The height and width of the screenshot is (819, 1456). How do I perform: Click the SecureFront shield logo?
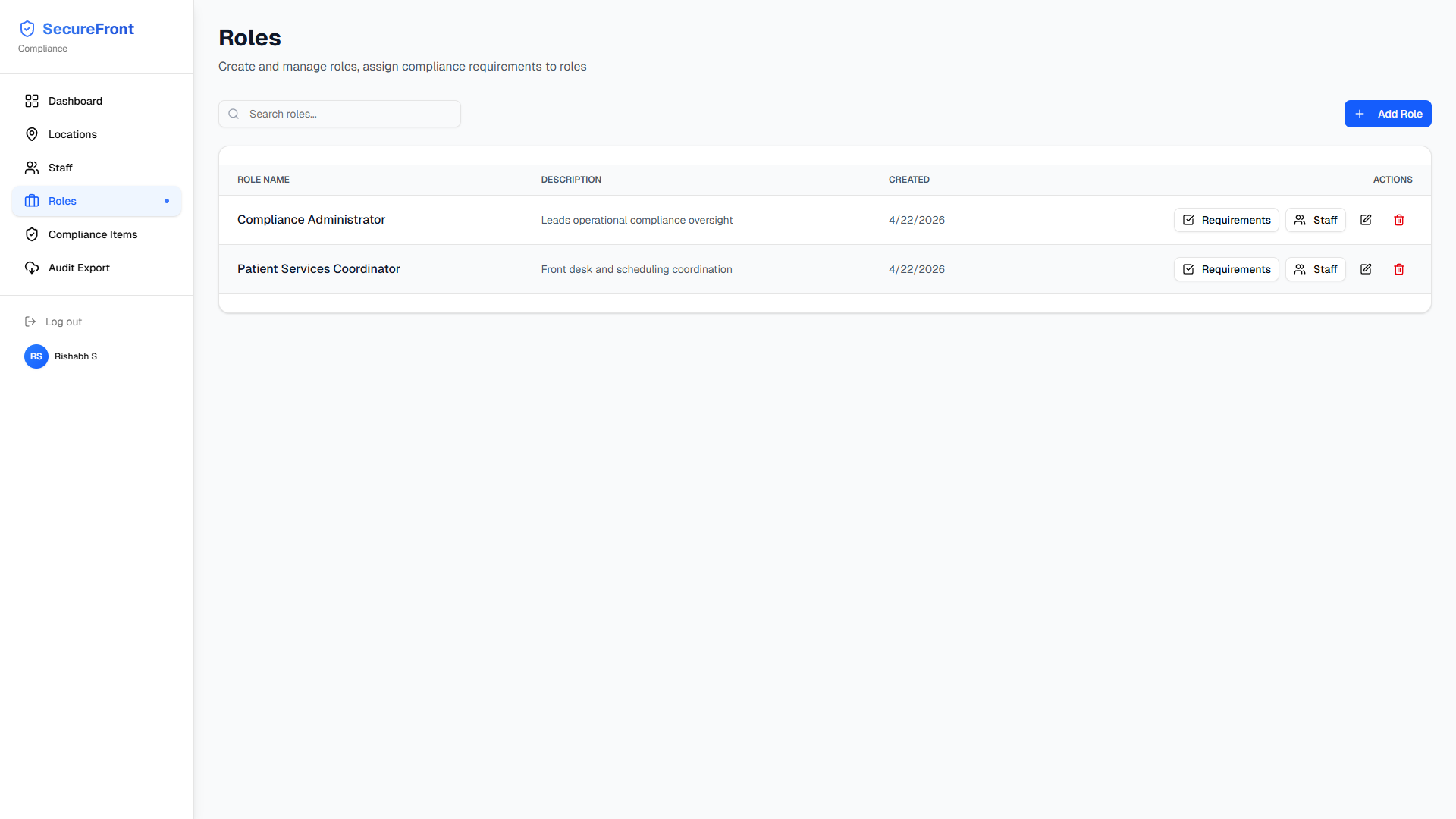(27, 28)
